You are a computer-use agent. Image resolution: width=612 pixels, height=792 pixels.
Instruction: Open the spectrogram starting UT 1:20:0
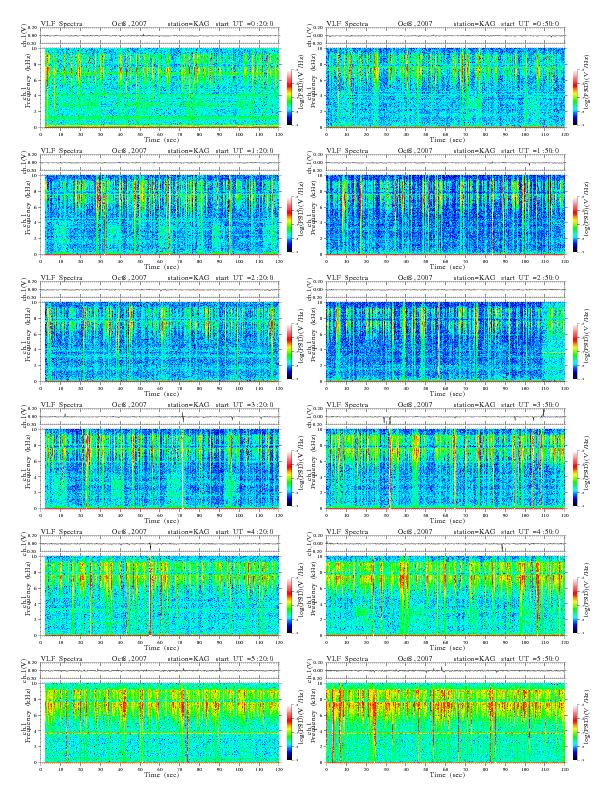160,215
